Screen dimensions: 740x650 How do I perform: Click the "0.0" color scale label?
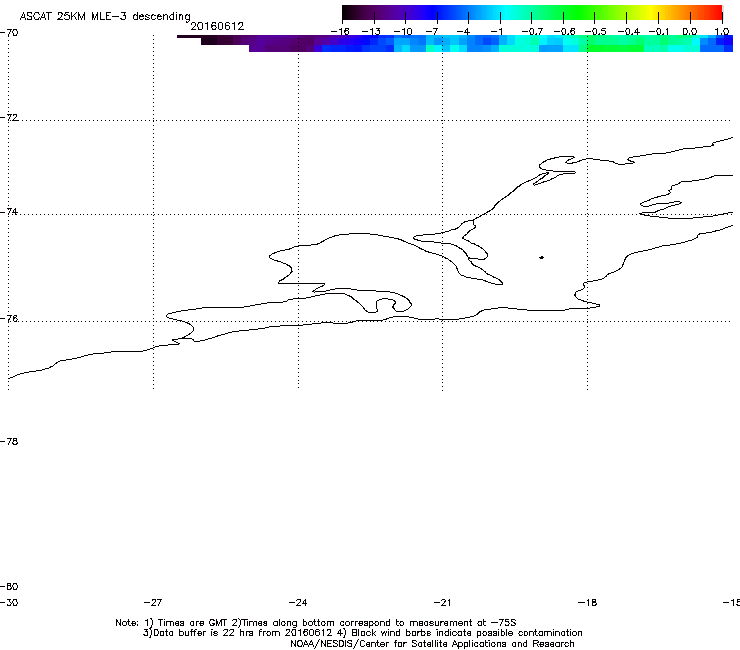(690, 32)
